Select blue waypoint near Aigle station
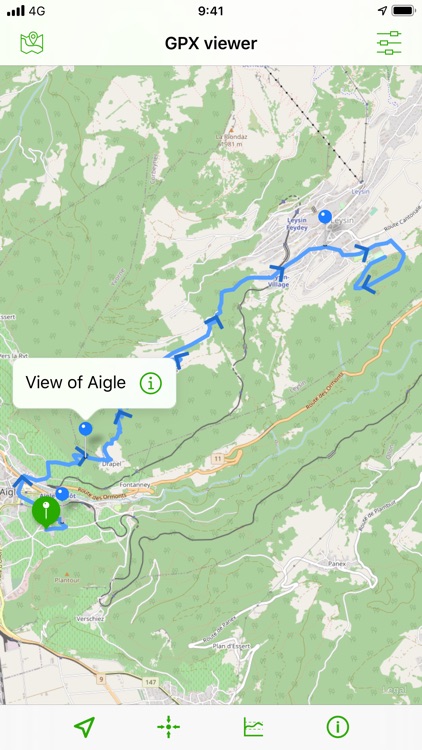This screenshot has height=750, width=422. (x=62, y=494)
